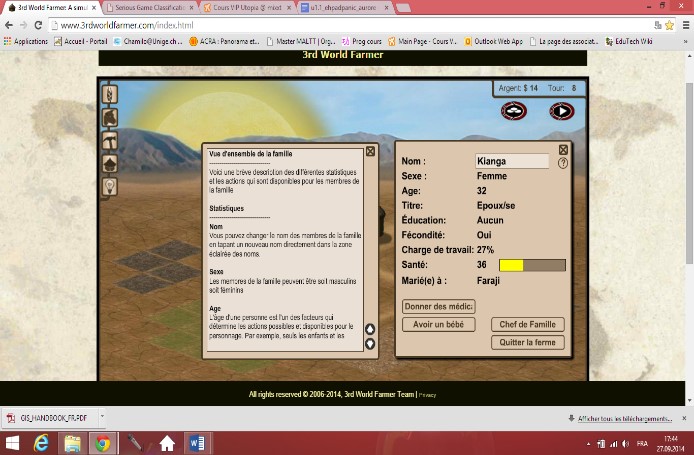Open the Privacy link in footer
Viewport: 694px width, 455px height.
pos(428,395)
